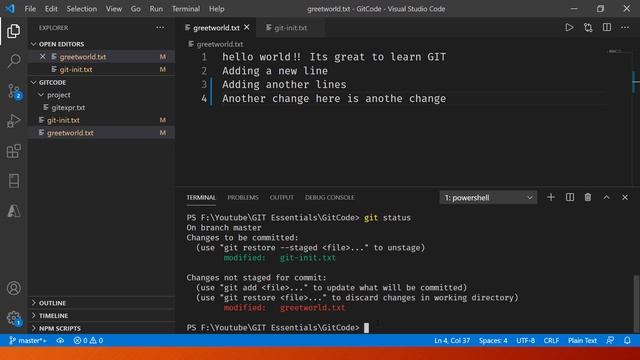Click the terminal vertical scrollbar
Screen dimensions: 640x360
[x=636, y=303]
